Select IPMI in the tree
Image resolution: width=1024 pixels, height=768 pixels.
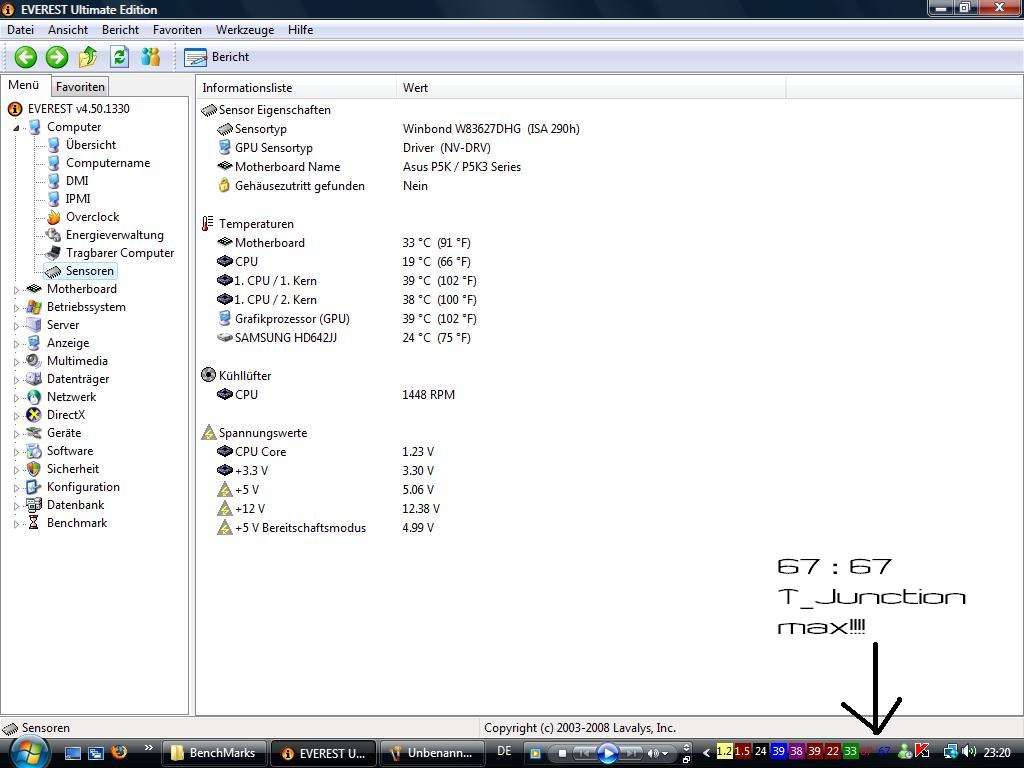point(78,199)
